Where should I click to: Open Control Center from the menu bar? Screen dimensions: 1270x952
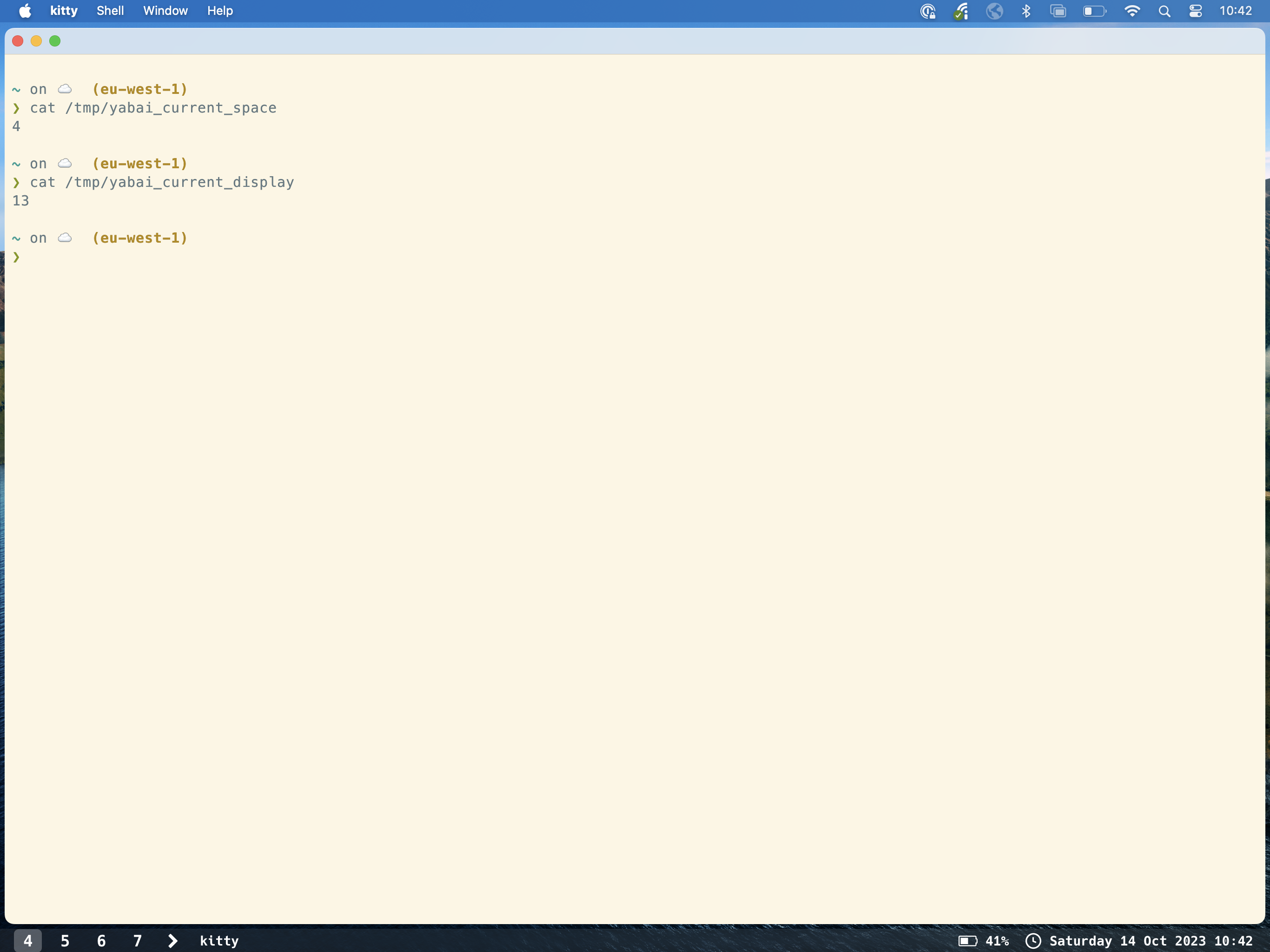pos(1195,10)
